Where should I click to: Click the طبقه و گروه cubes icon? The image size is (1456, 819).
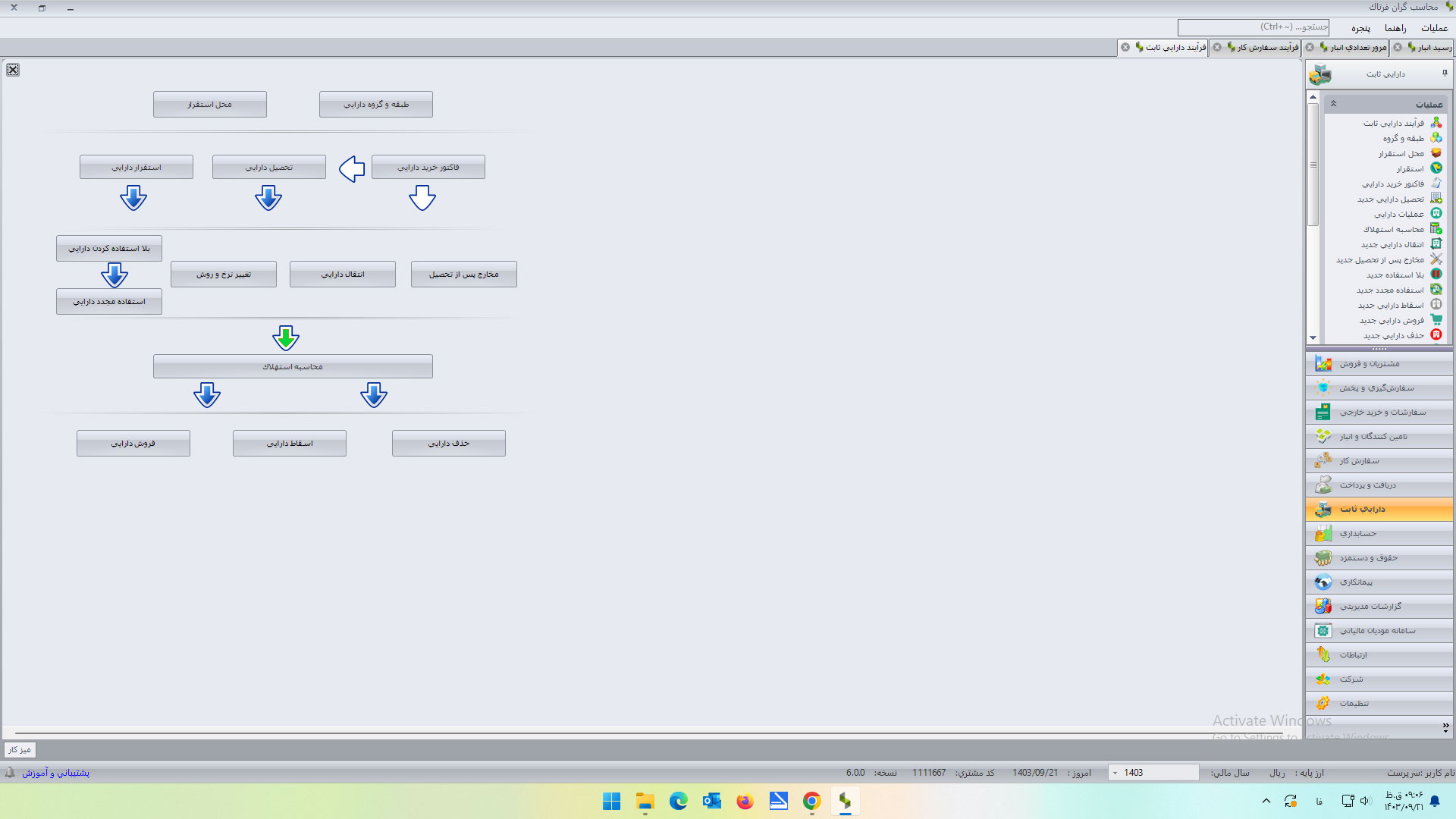[1436, 138]
